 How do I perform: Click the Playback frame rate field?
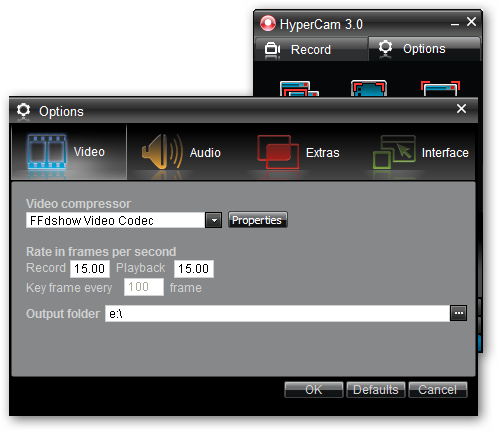point(194,269)
